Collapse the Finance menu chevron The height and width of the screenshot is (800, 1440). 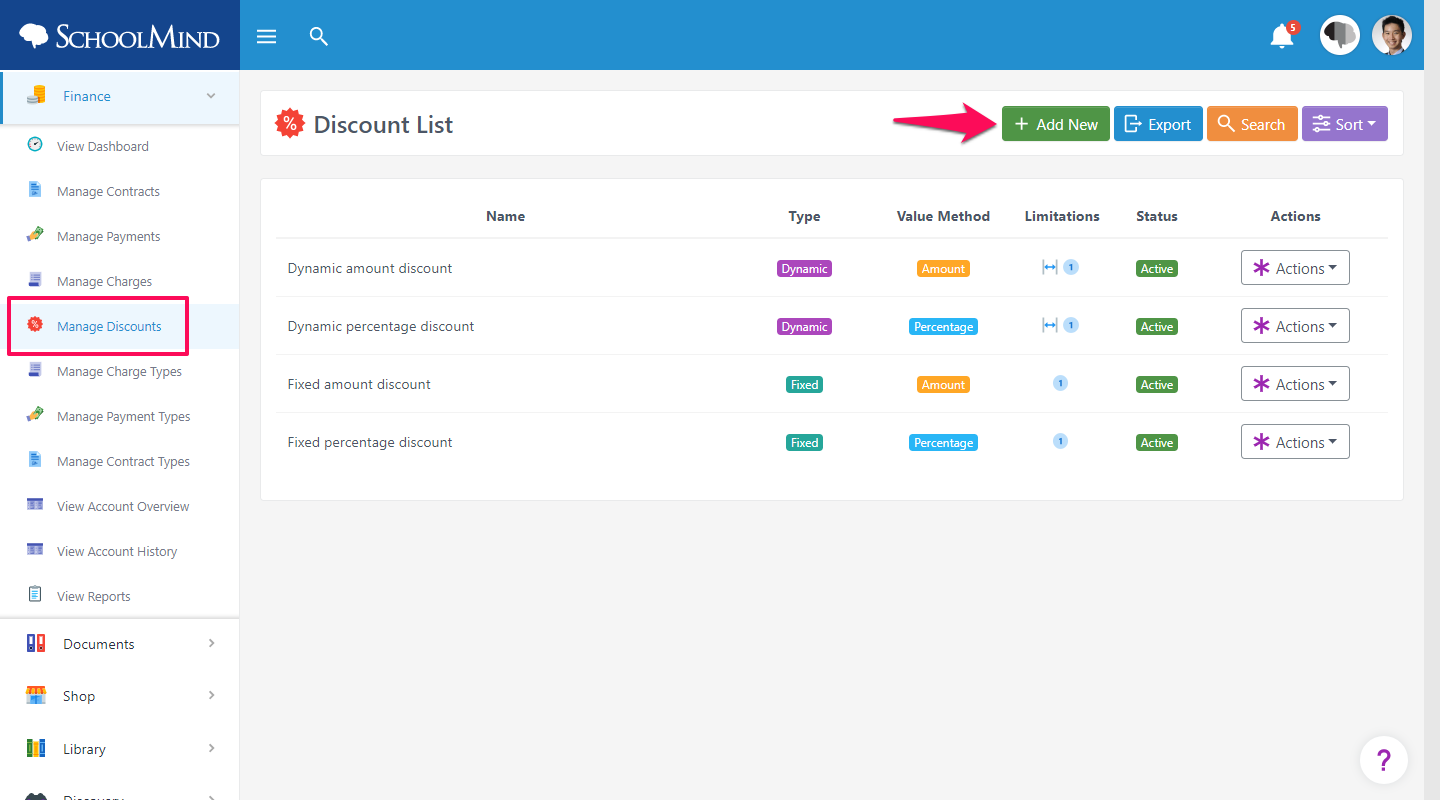click(x=211, y=96)
